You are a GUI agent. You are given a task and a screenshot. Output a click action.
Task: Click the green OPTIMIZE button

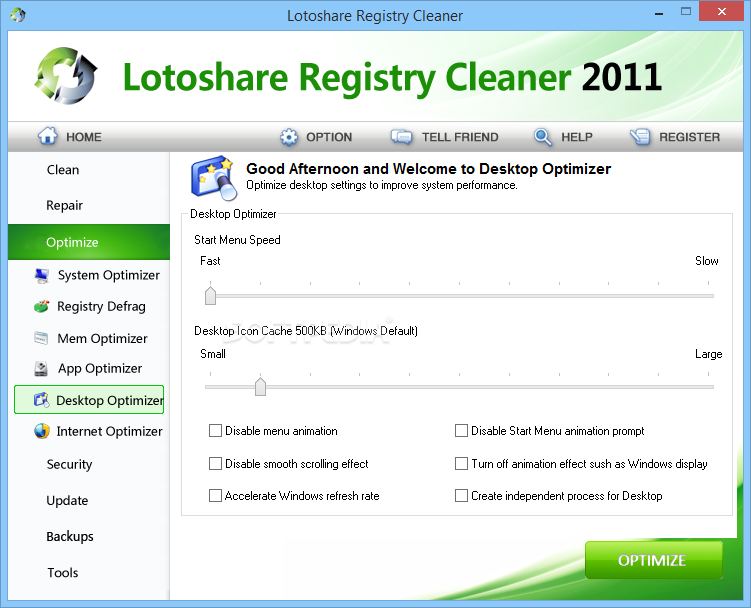(654, 560)
